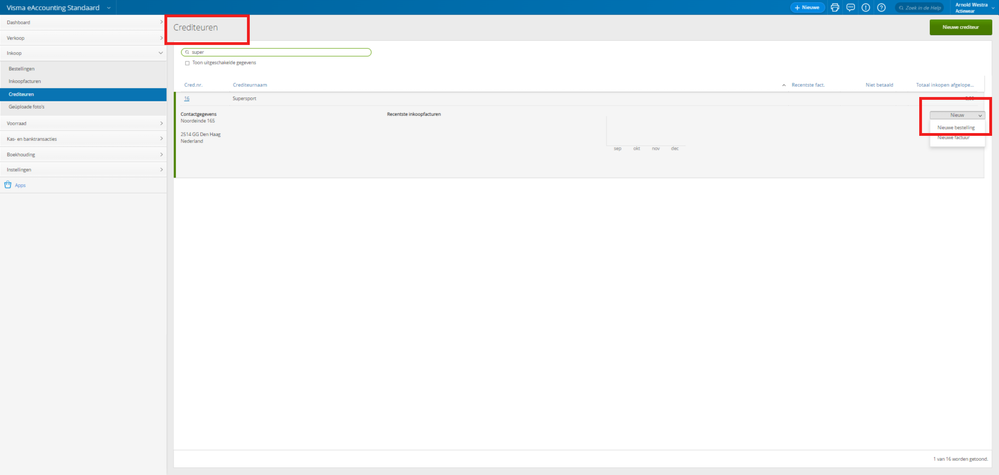
Task: Open Visma eAccounting Standaard dropdown
Action: click(x=59, y=8)
